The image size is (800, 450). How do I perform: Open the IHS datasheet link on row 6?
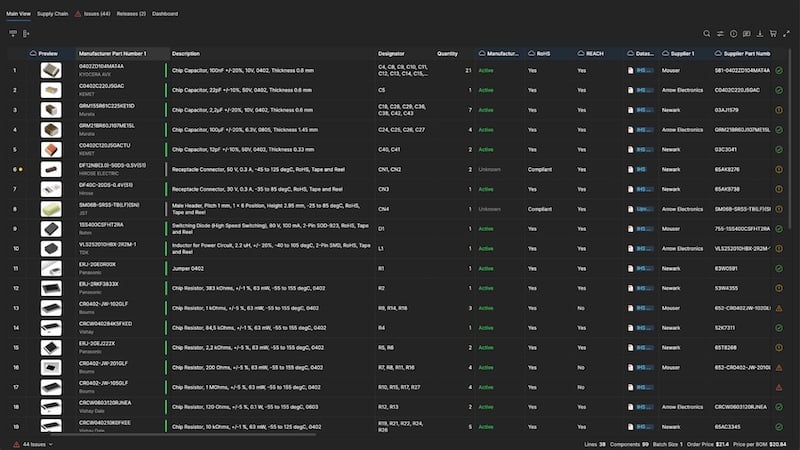pyautogui.click(x=641, y=169)
